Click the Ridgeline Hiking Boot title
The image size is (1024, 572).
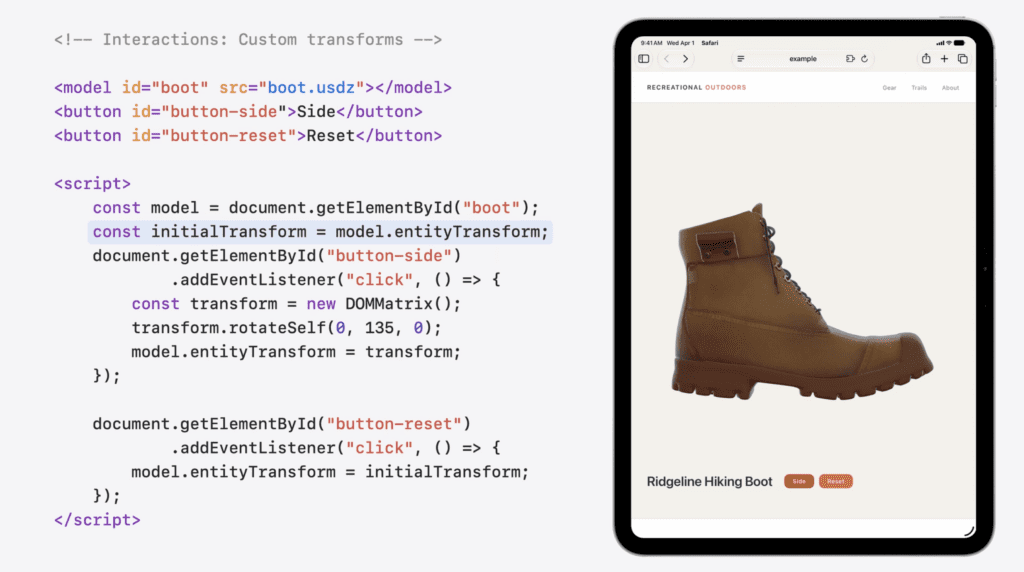[709, 481]
